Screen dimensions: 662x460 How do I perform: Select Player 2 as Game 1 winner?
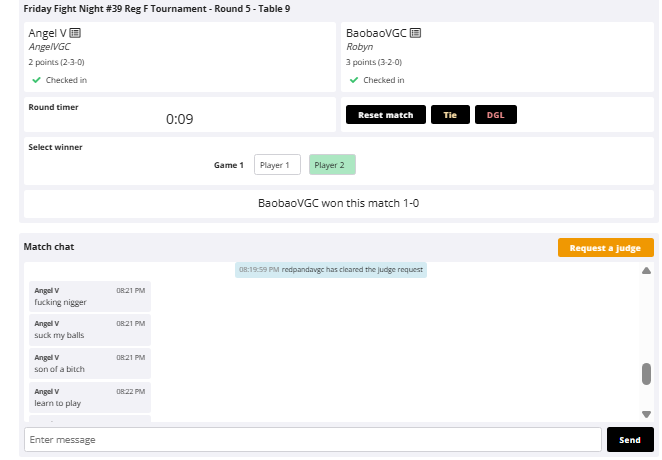click(332, 165)
